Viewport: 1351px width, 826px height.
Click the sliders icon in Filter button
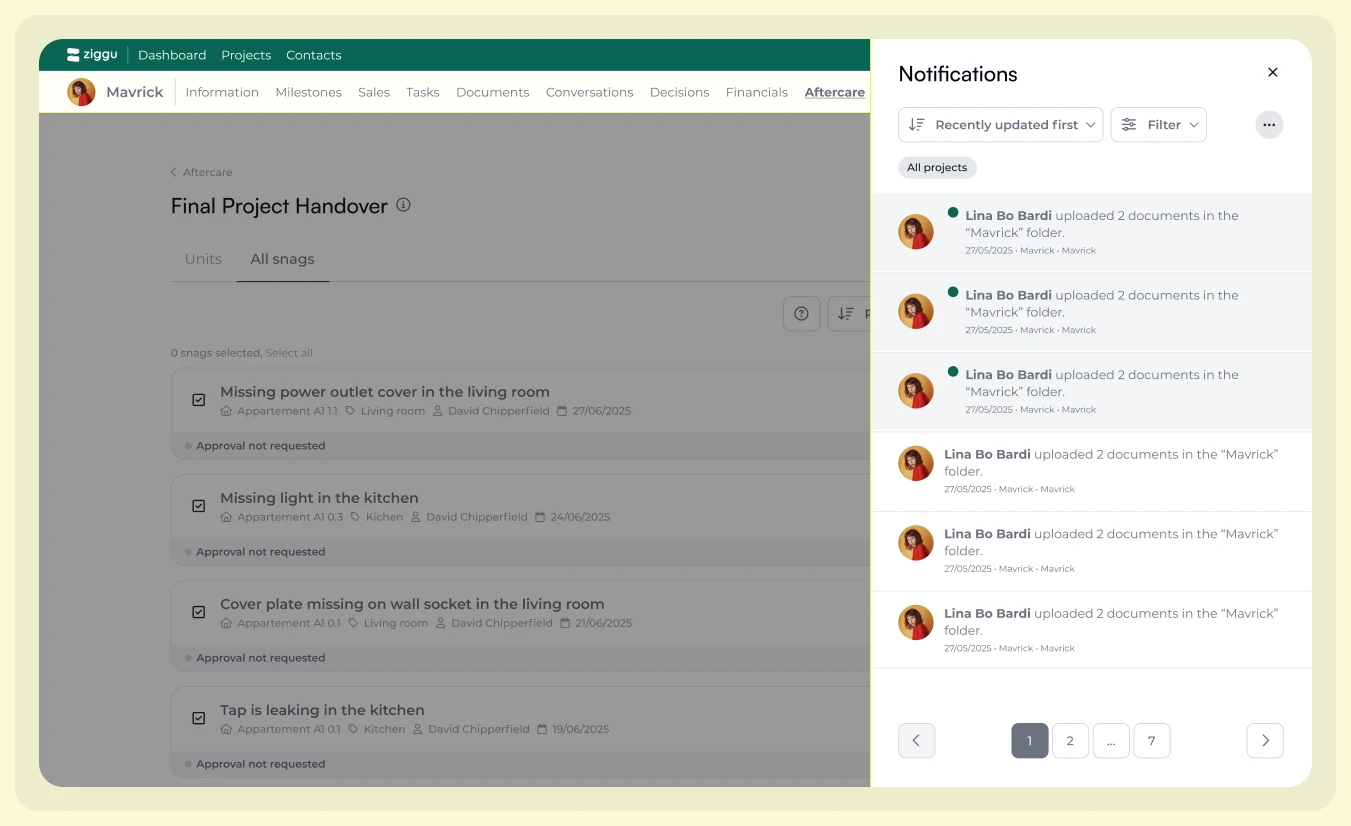1129,125
